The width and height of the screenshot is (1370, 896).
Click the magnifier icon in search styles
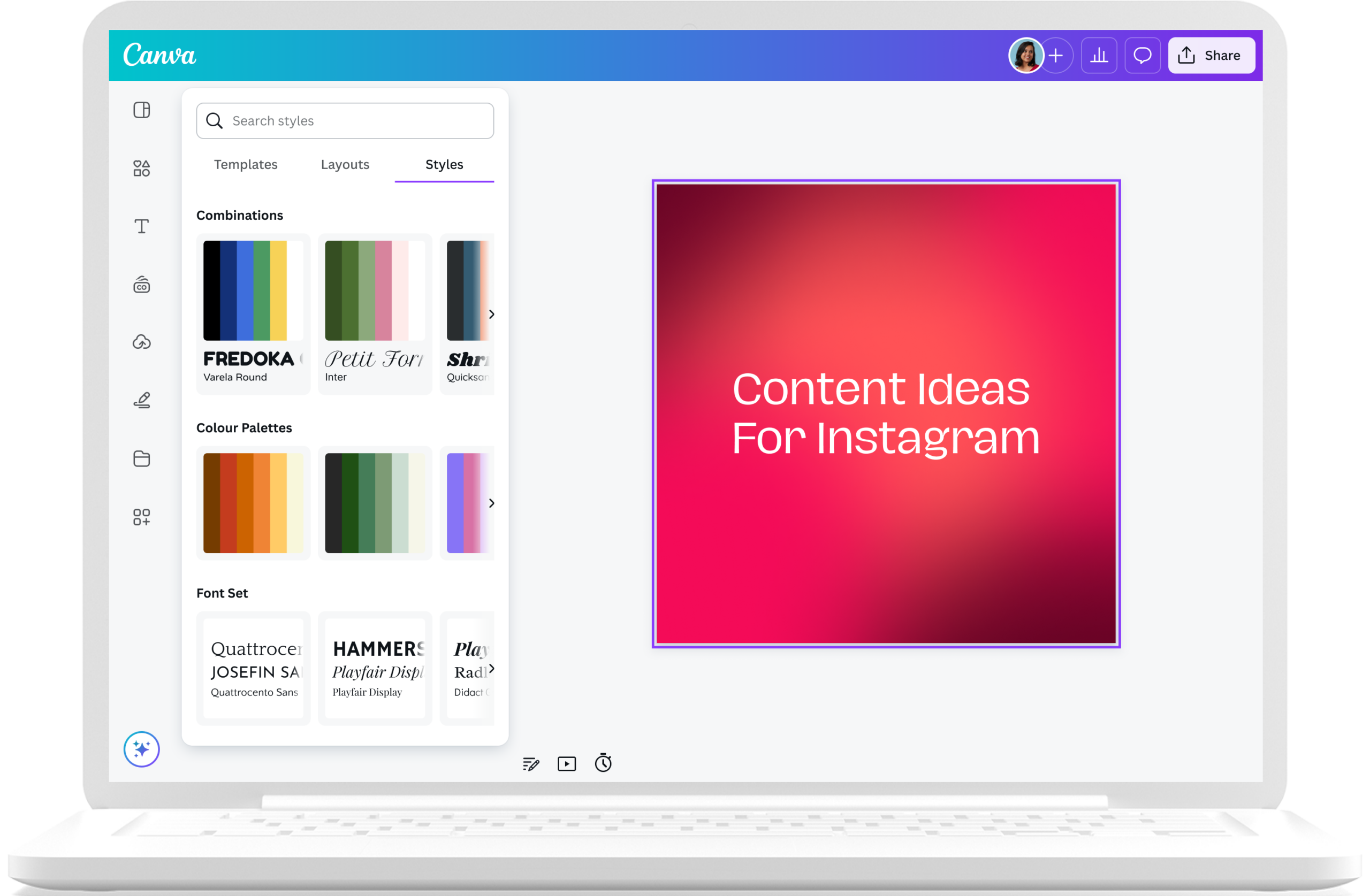214,121
